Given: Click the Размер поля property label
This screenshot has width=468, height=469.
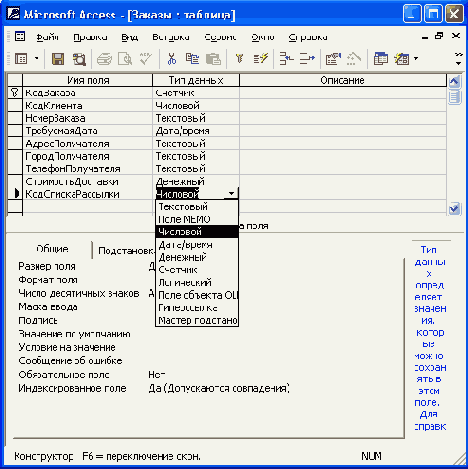Looking at the screenshot, I should 47,266.
